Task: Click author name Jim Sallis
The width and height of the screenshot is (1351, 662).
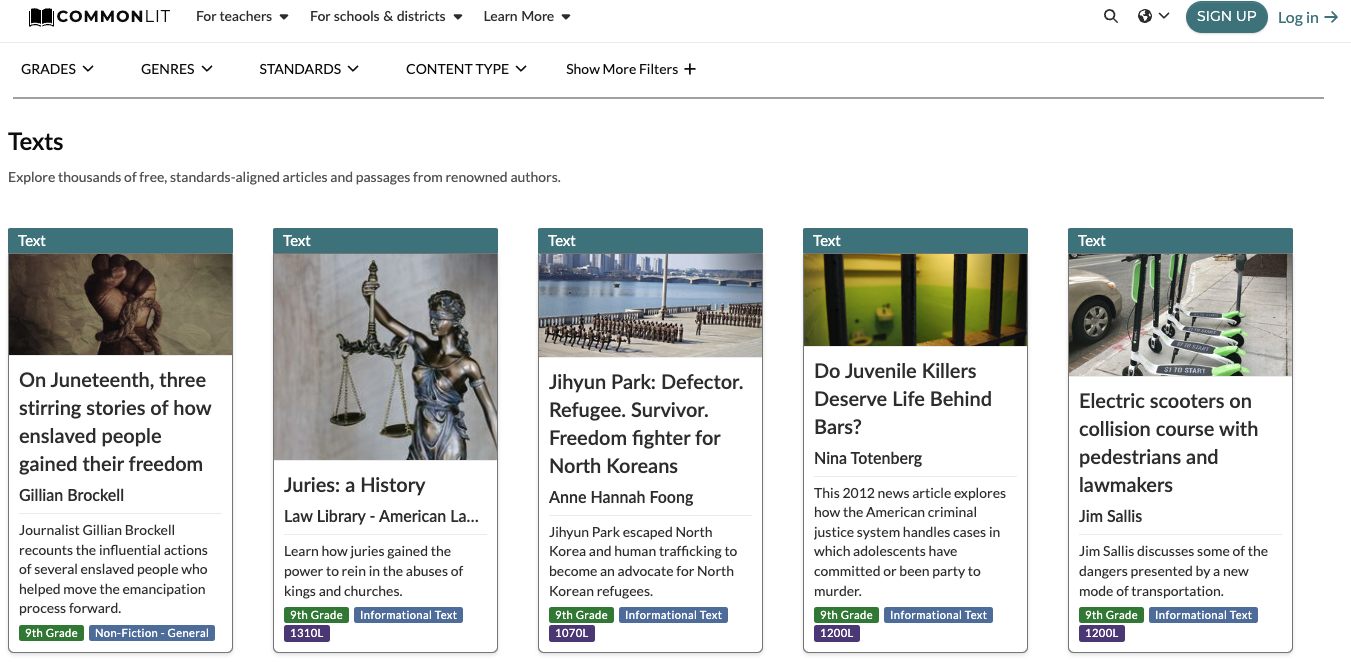Action: pos(1110,516)
